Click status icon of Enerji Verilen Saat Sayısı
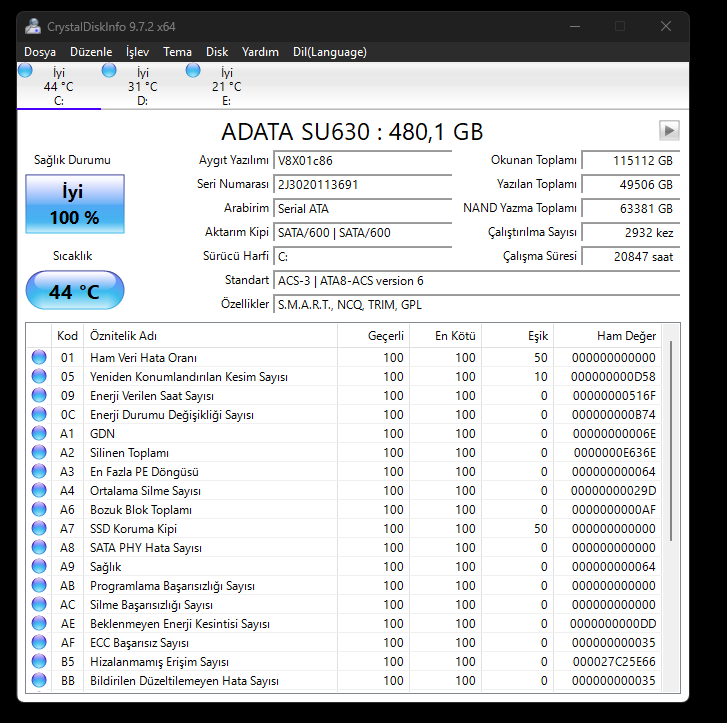 click(39, 395)
